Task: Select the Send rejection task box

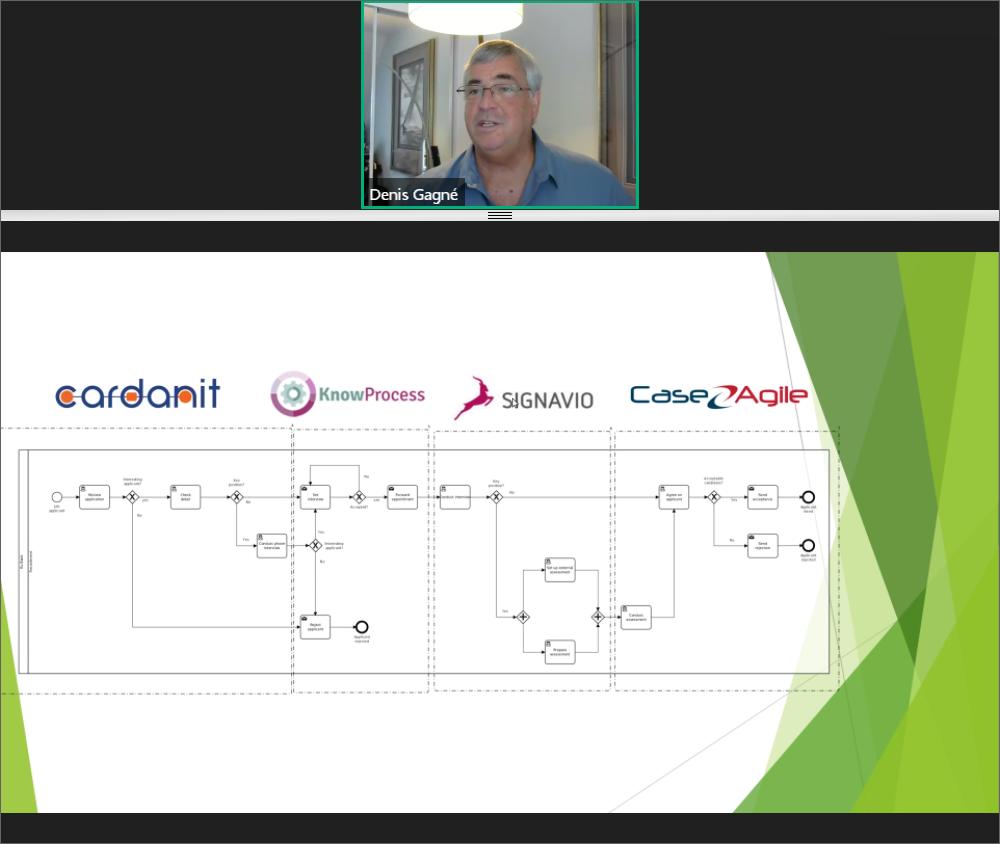Action: (x=763, y=546)
